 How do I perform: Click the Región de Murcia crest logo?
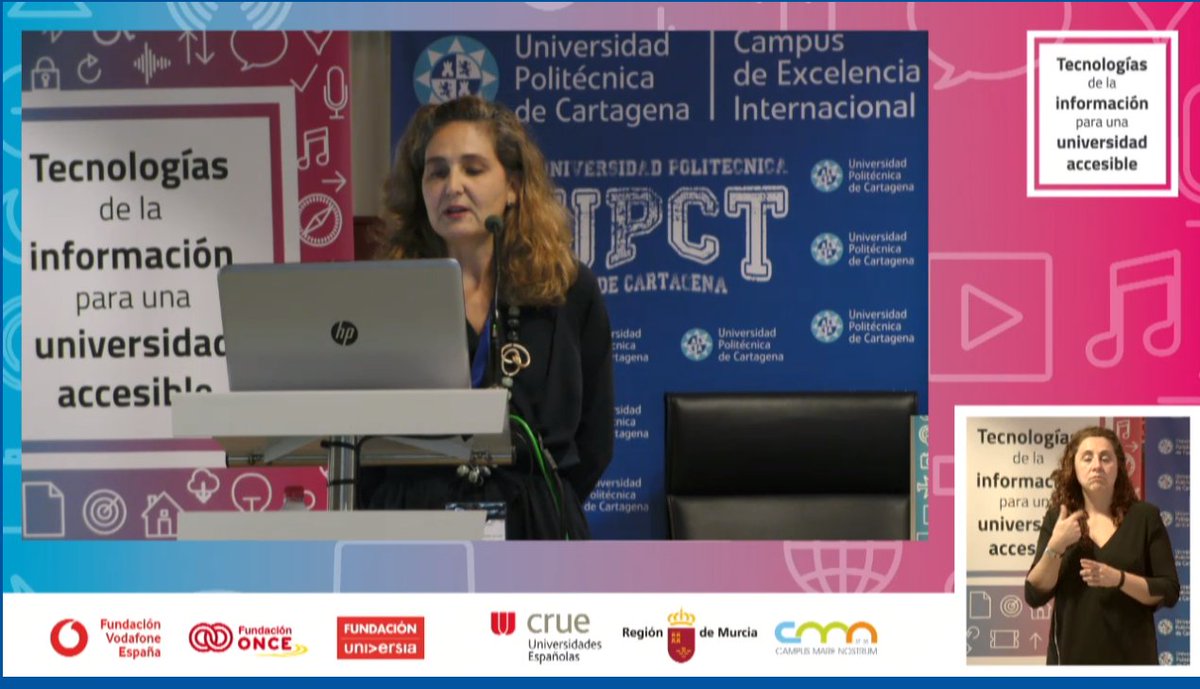click(x=689, y=634)
